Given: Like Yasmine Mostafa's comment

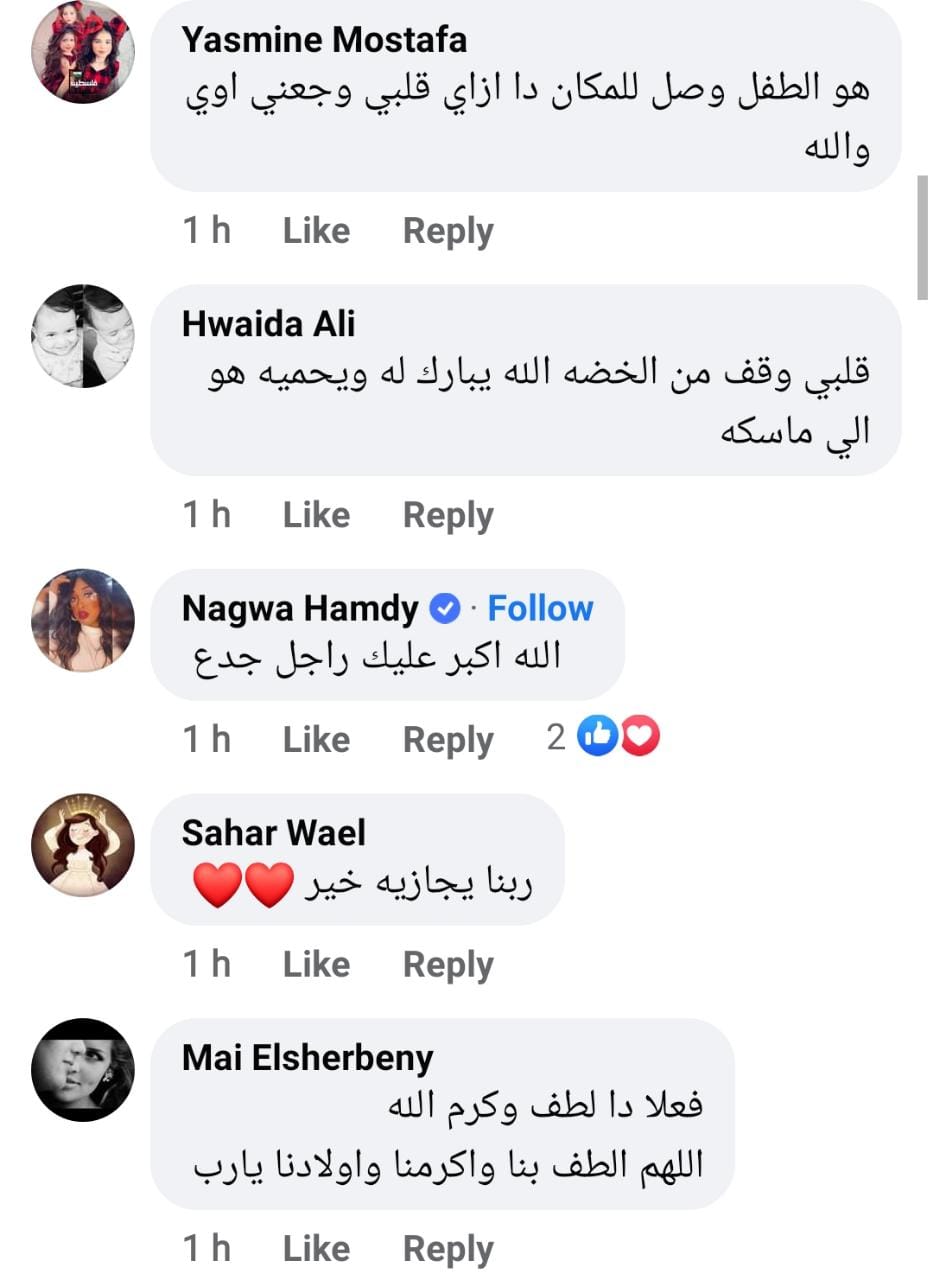Looking at the screenshot, I should coord(316,231).
